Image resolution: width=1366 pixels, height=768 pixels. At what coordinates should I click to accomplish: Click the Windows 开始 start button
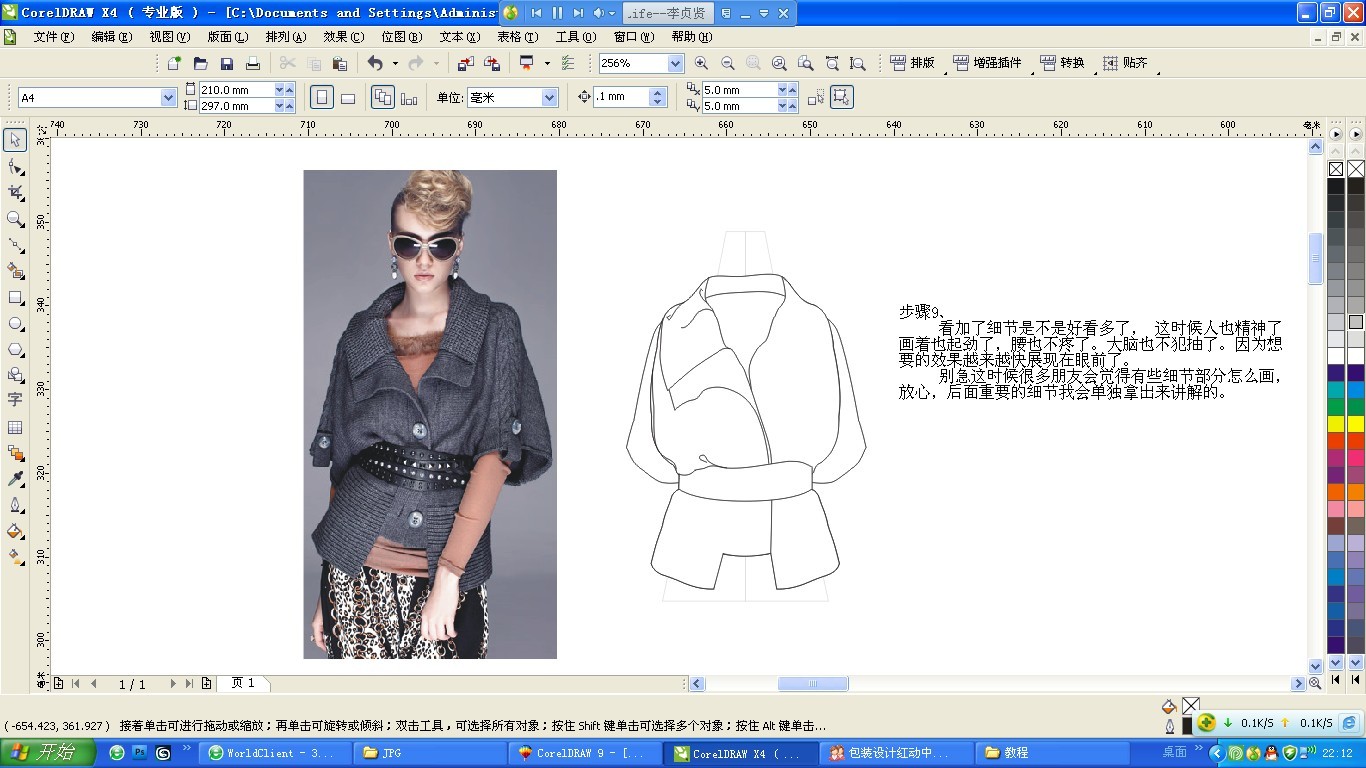48,753
